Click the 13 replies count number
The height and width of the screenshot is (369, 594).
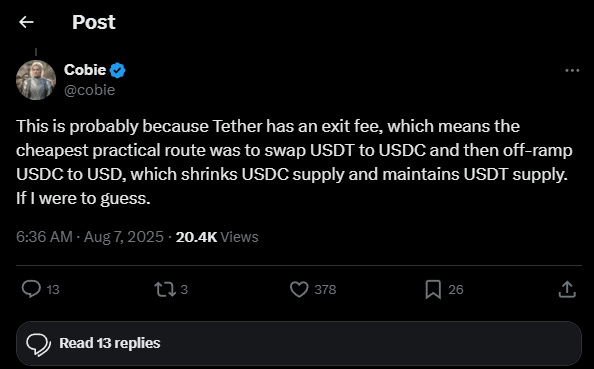pos(53,289)
